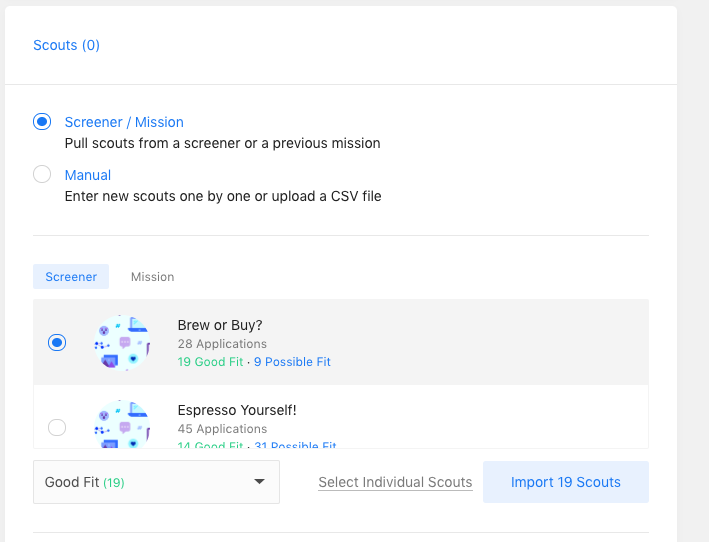
Task: Select the Manual radio option
Action: tap(42, 175)
